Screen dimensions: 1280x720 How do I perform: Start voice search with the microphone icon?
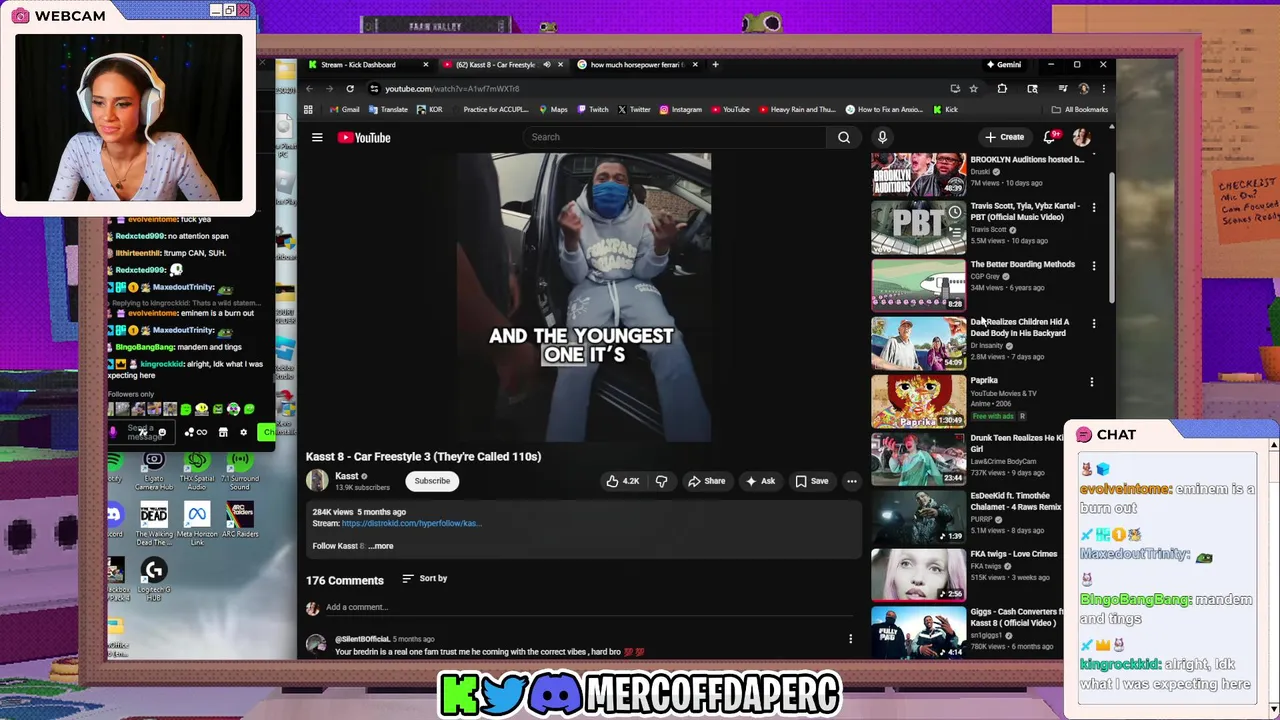pos(882,137)
